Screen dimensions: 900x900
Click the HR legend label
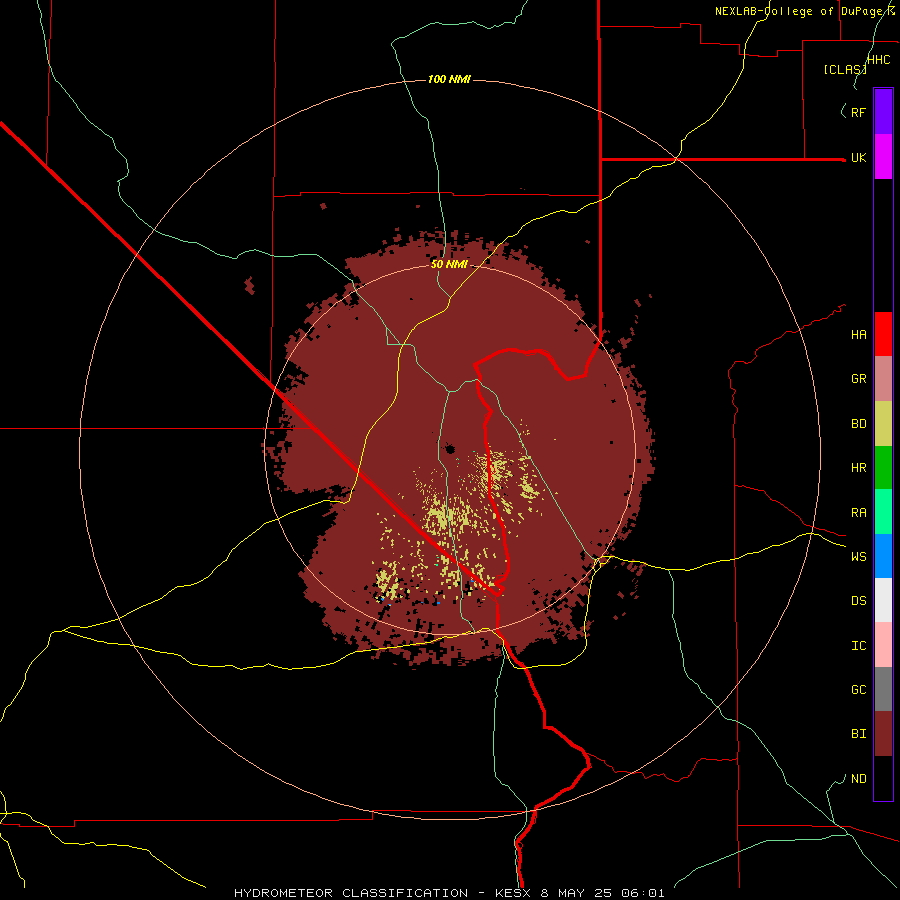pos(859,468)
